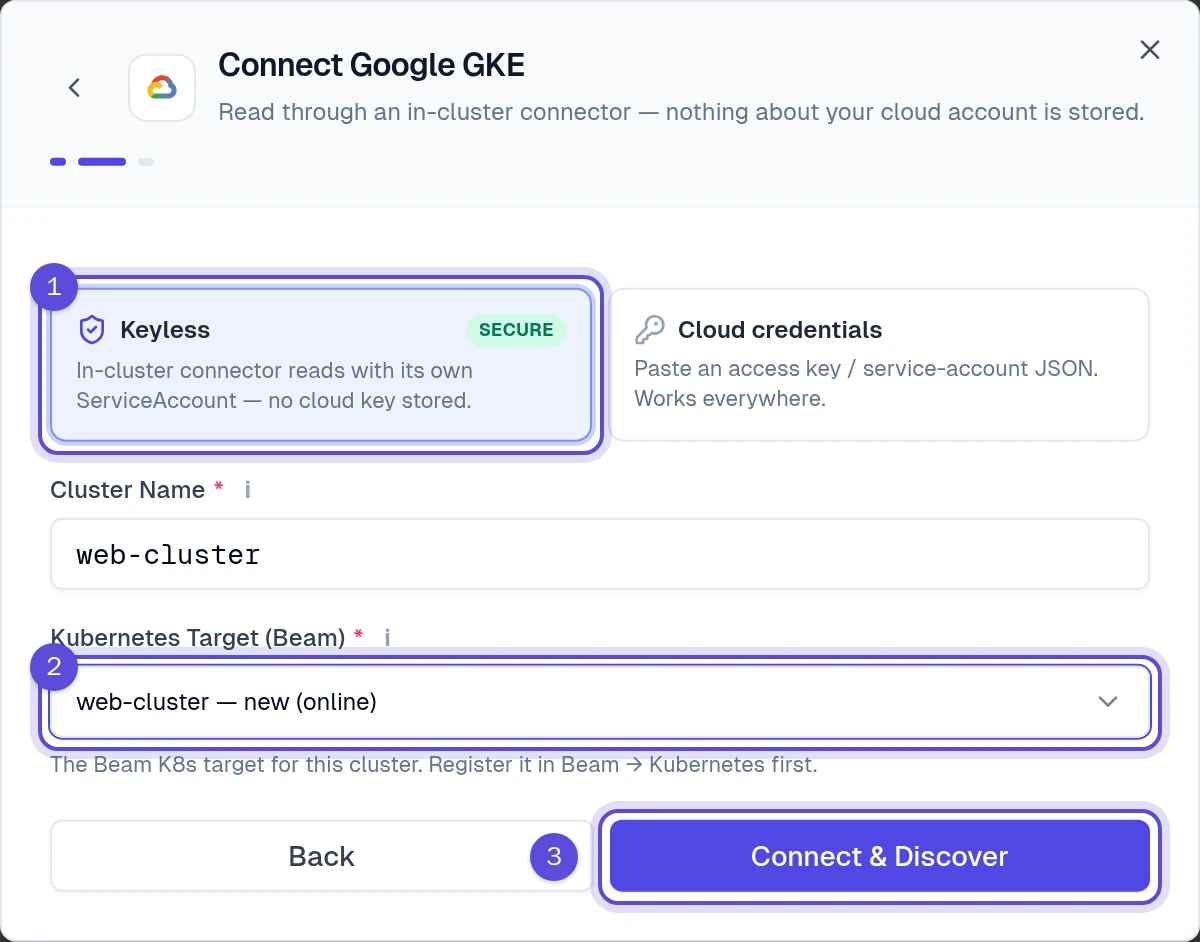Screen dimensions: 1200x942
Task: Click the Connect Google GKE heading
Action: [371, 66]
